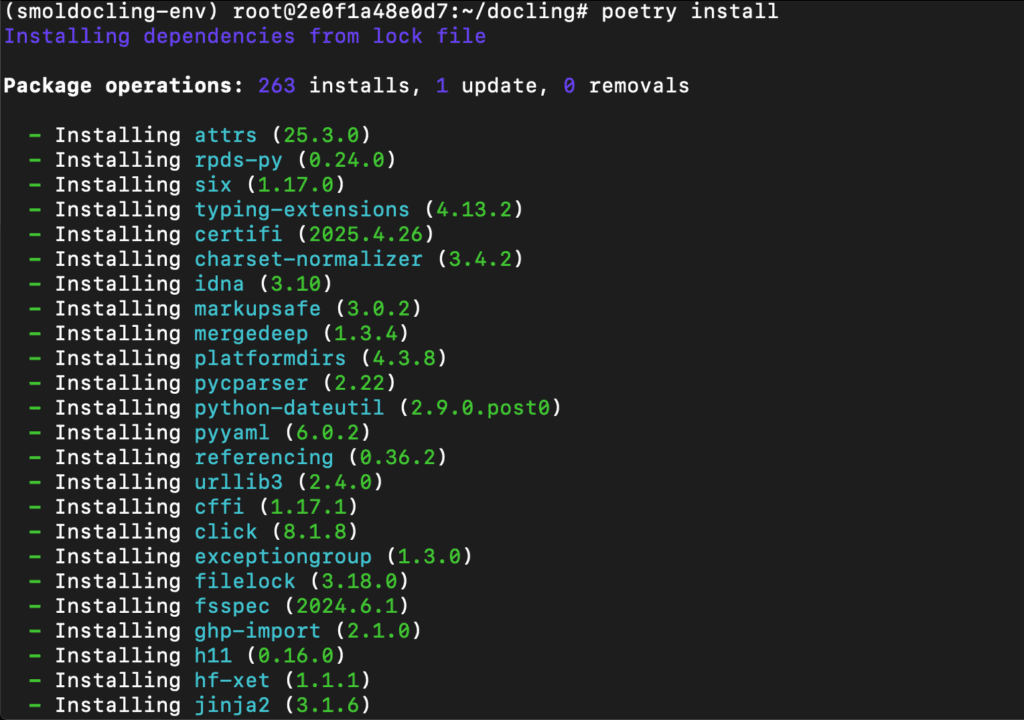Screen dimensions: 1024x720
Task: Click package name 'charset-normalizer'
Action: (x=308, y=259)
